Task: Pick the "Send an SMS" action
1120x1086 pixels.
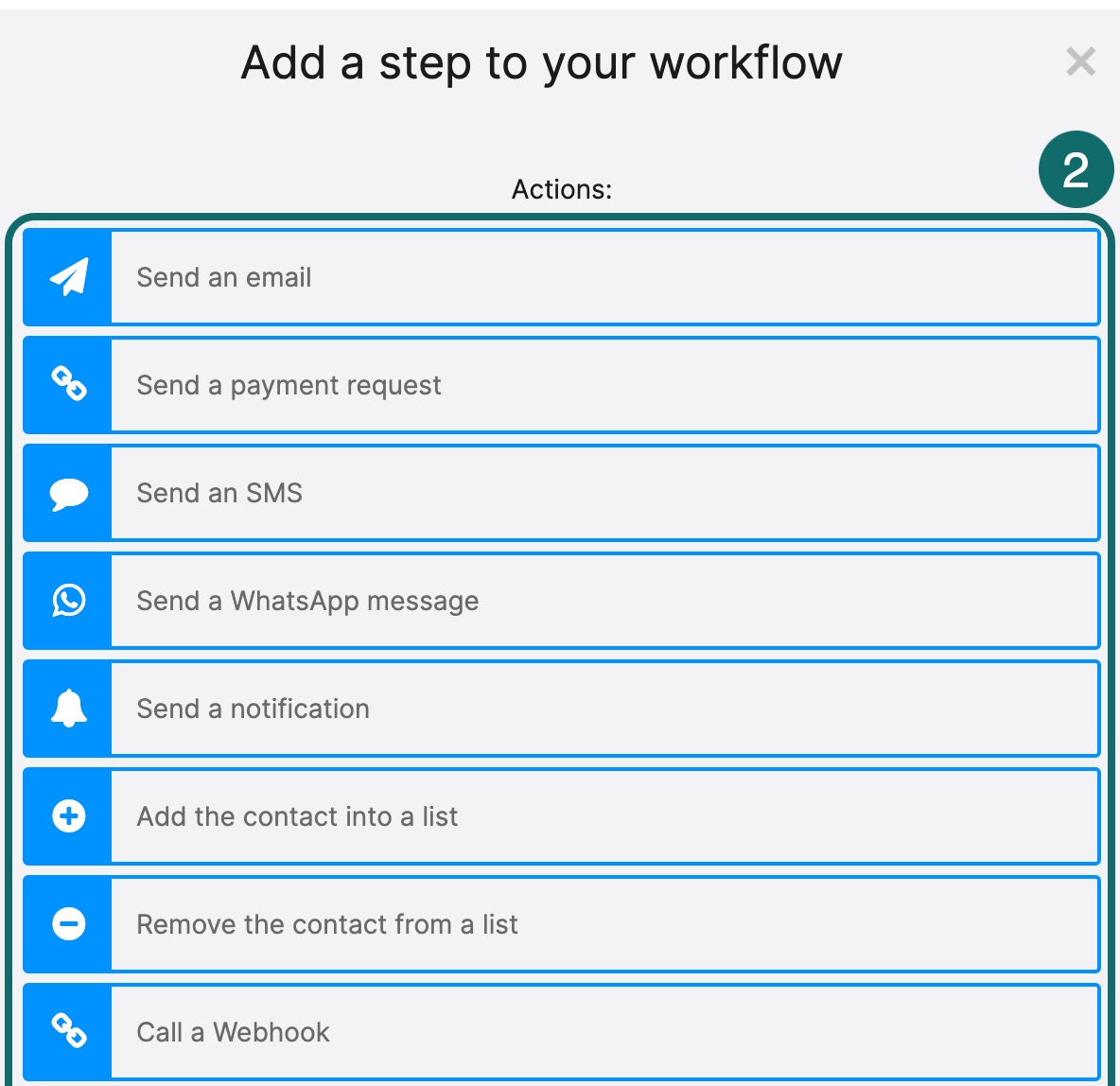Action: 220,493
